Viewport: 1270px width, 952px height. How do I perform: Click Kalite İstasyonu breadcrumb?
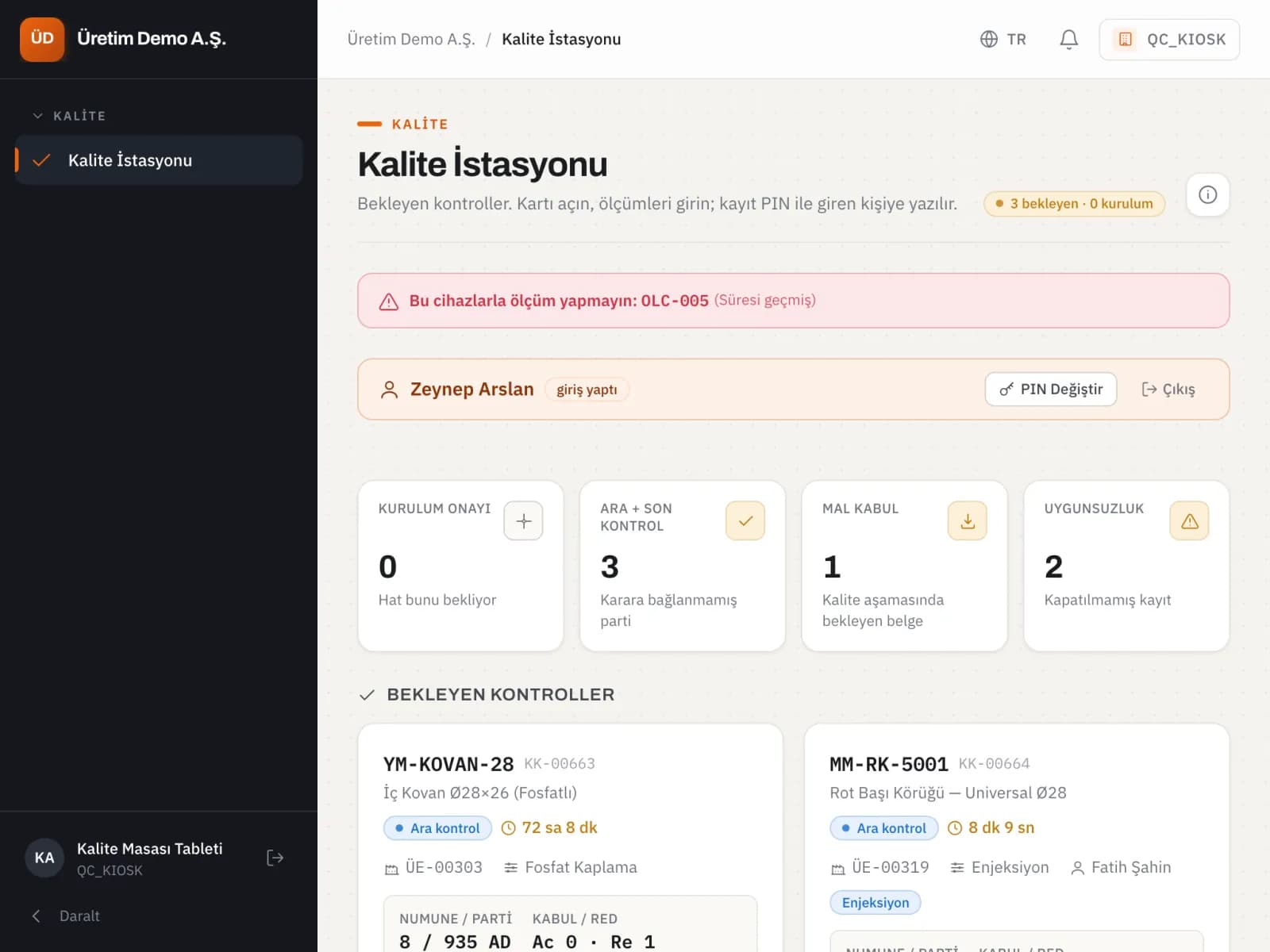(x=561, y=39)
